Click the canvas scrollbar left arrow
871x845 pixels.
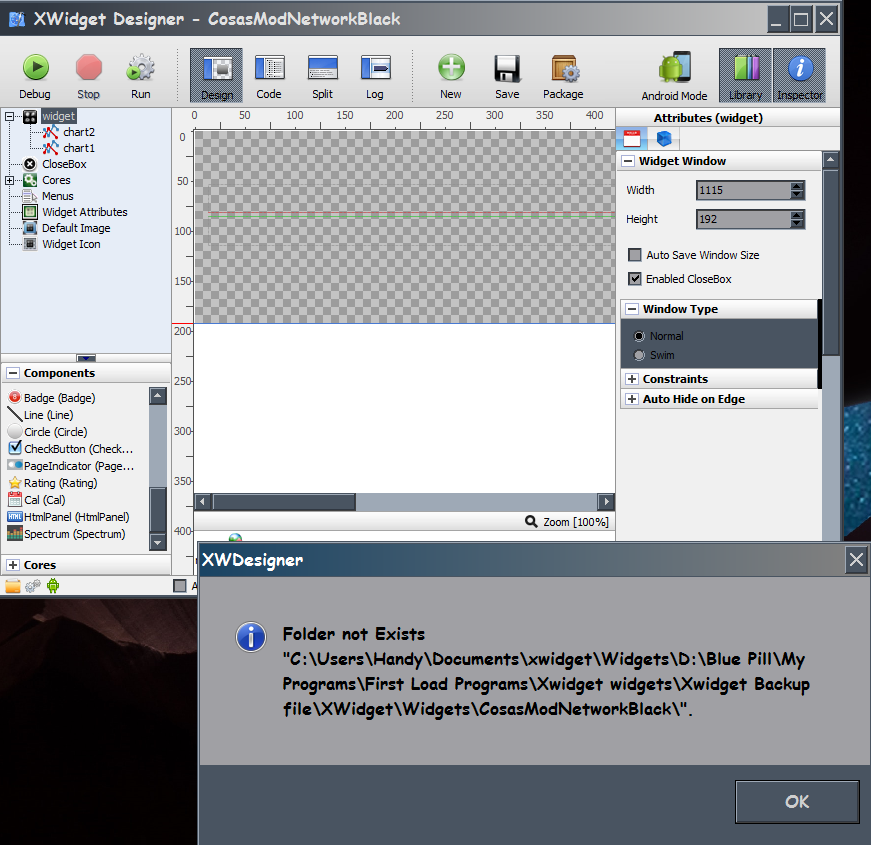(x=203, y=502)
